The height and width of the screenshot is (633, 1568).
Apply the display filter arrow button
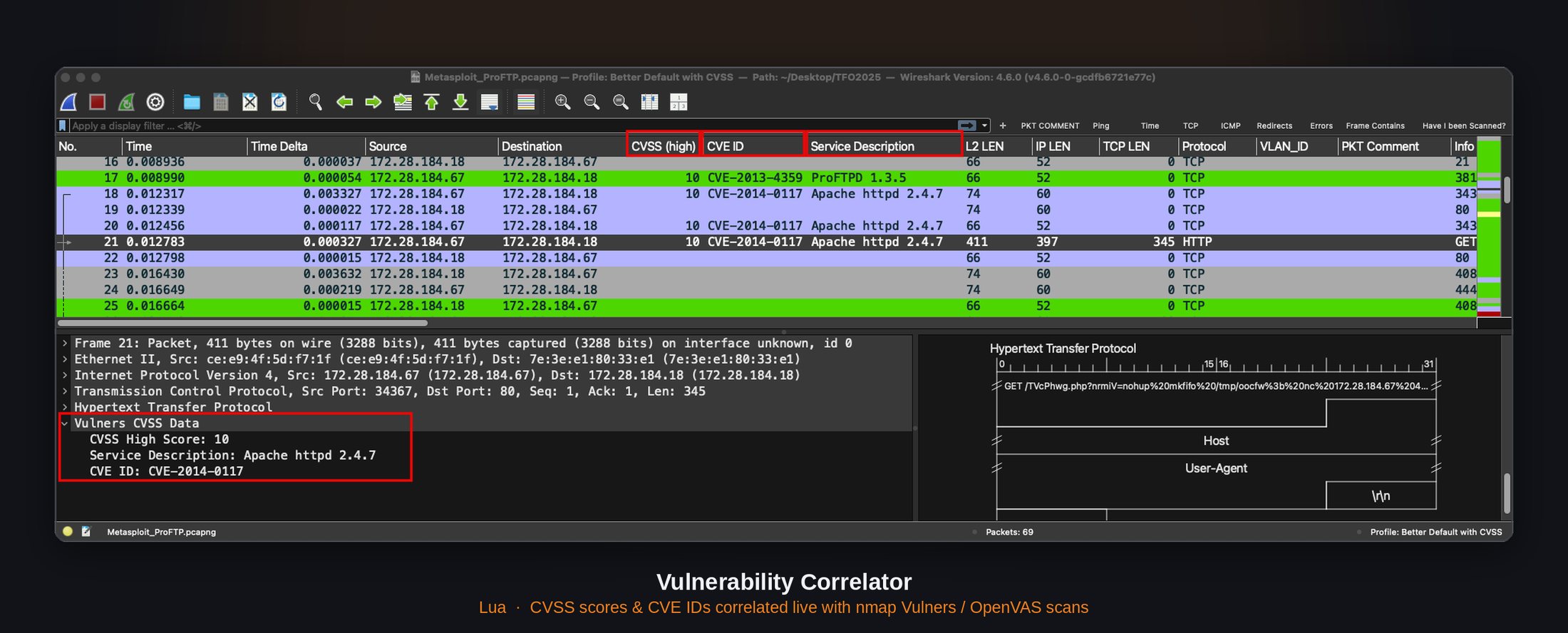pos(967,125)
